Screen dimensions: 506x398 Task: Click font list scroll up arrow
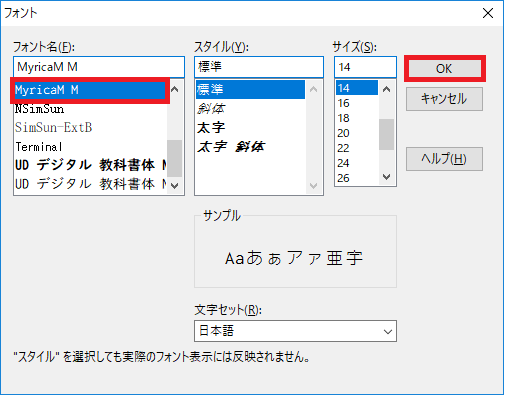[x=175, y=89]
